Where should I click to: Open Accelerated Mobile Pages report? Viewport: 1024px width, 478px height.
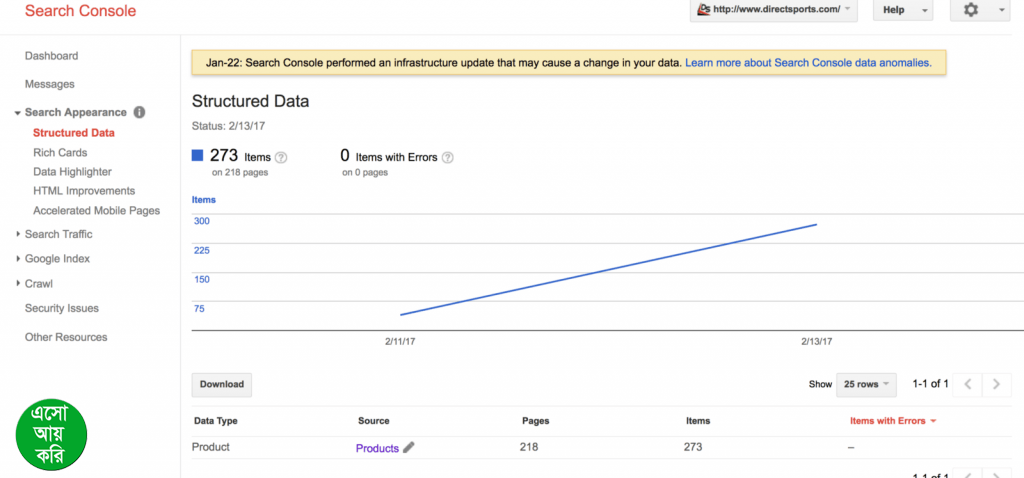tap(96, 211)
